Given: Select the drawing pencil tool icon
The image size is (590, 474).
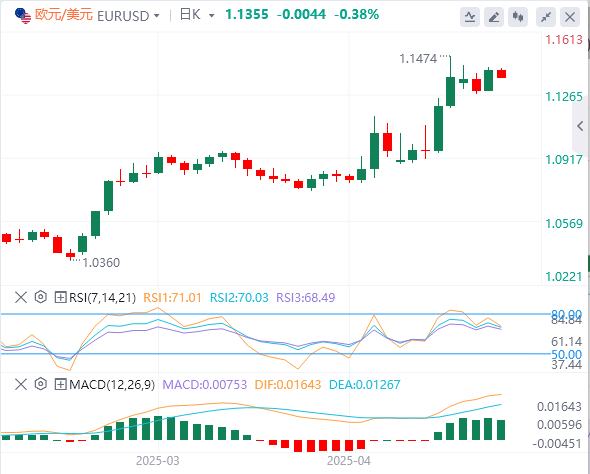Looking at the screenshot, I should pyautogui.click(x=494, y=17).
